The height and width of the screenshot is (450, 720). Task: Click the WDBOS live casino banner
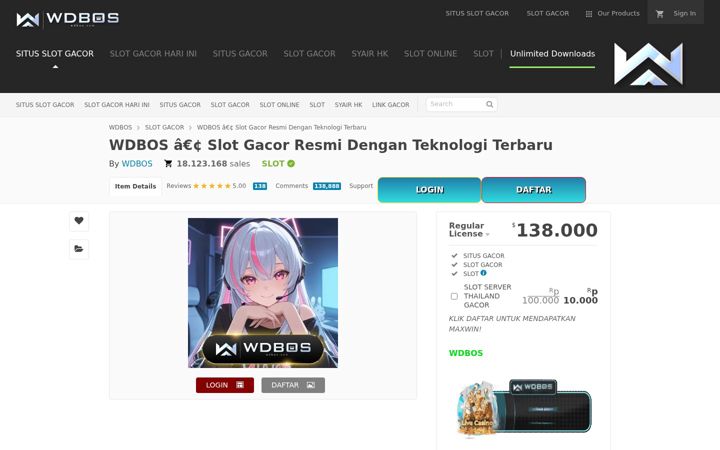point(523,409)
